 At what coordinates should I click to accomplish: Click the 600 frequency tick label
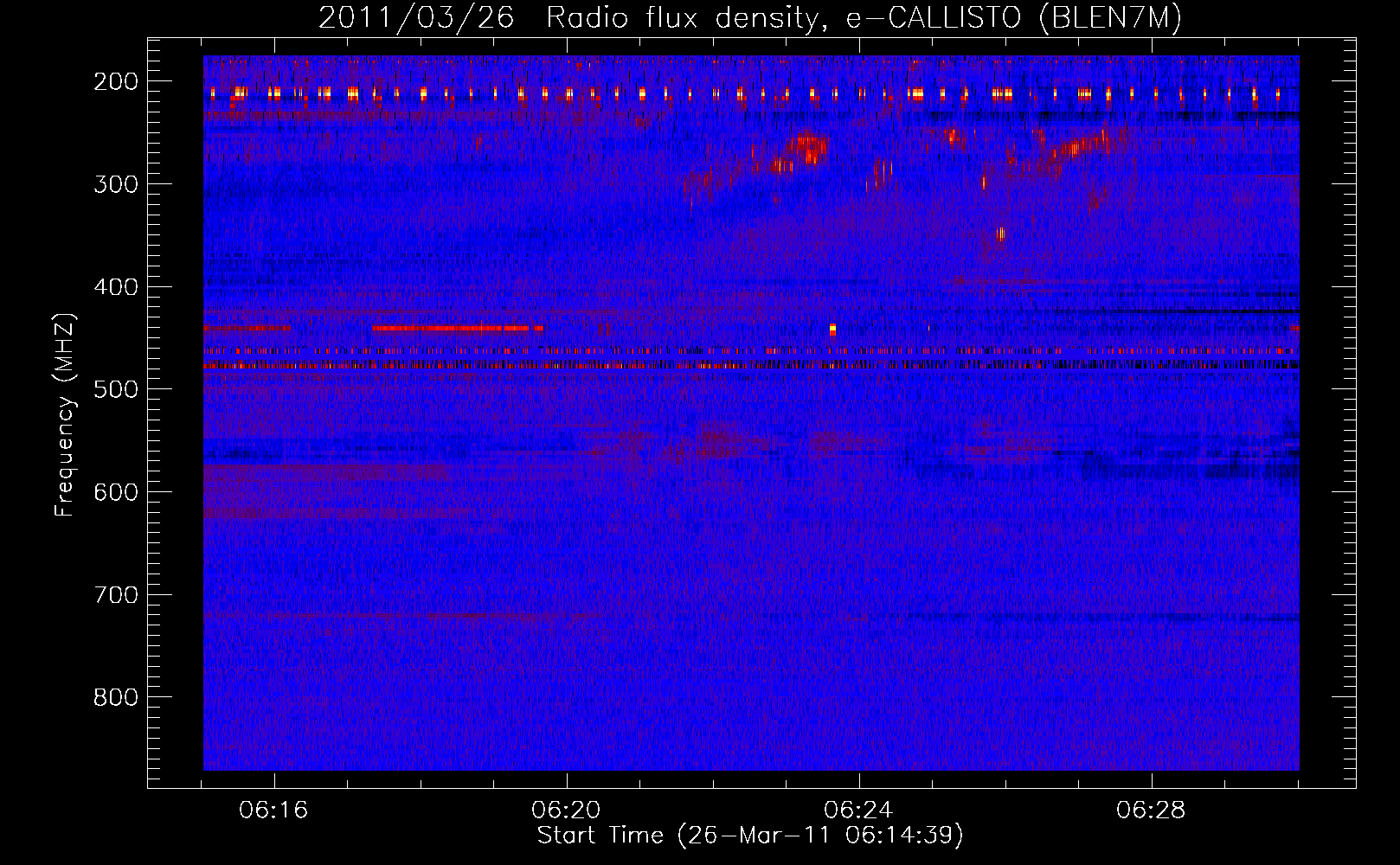click(116, 492)
